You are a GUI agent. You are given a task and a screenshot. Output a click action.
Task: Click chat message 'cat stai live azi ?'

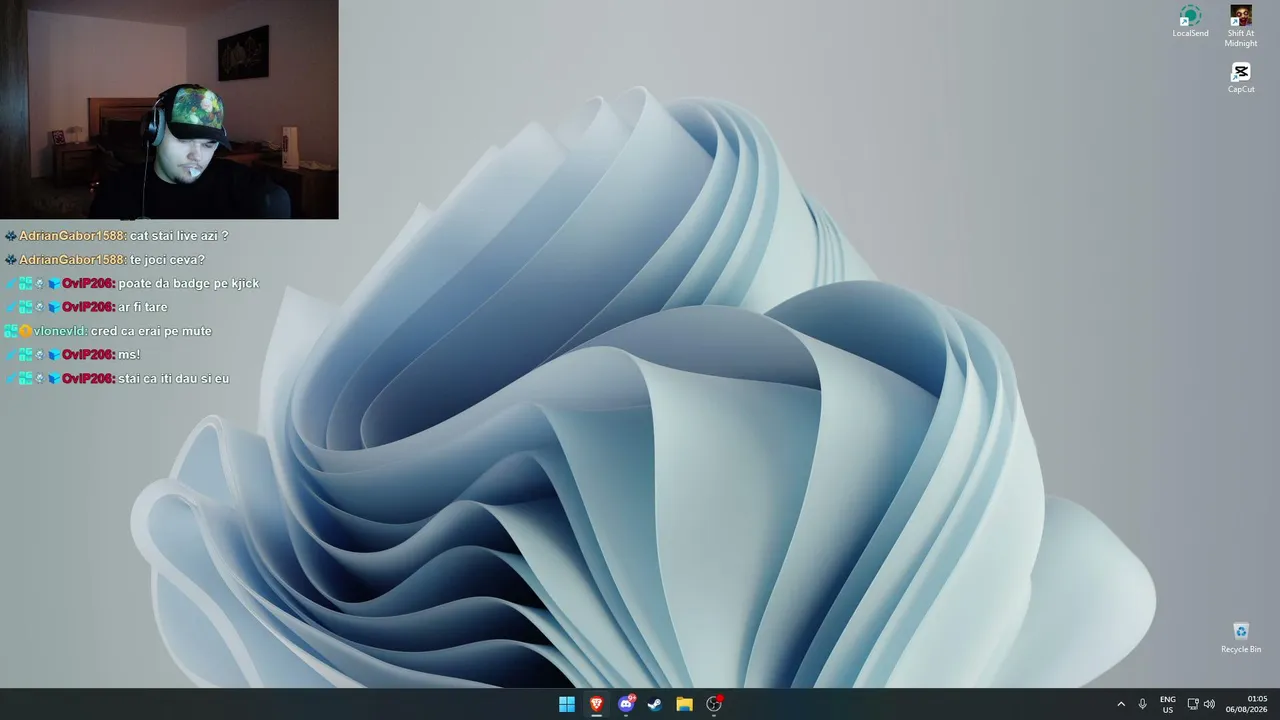179,236
